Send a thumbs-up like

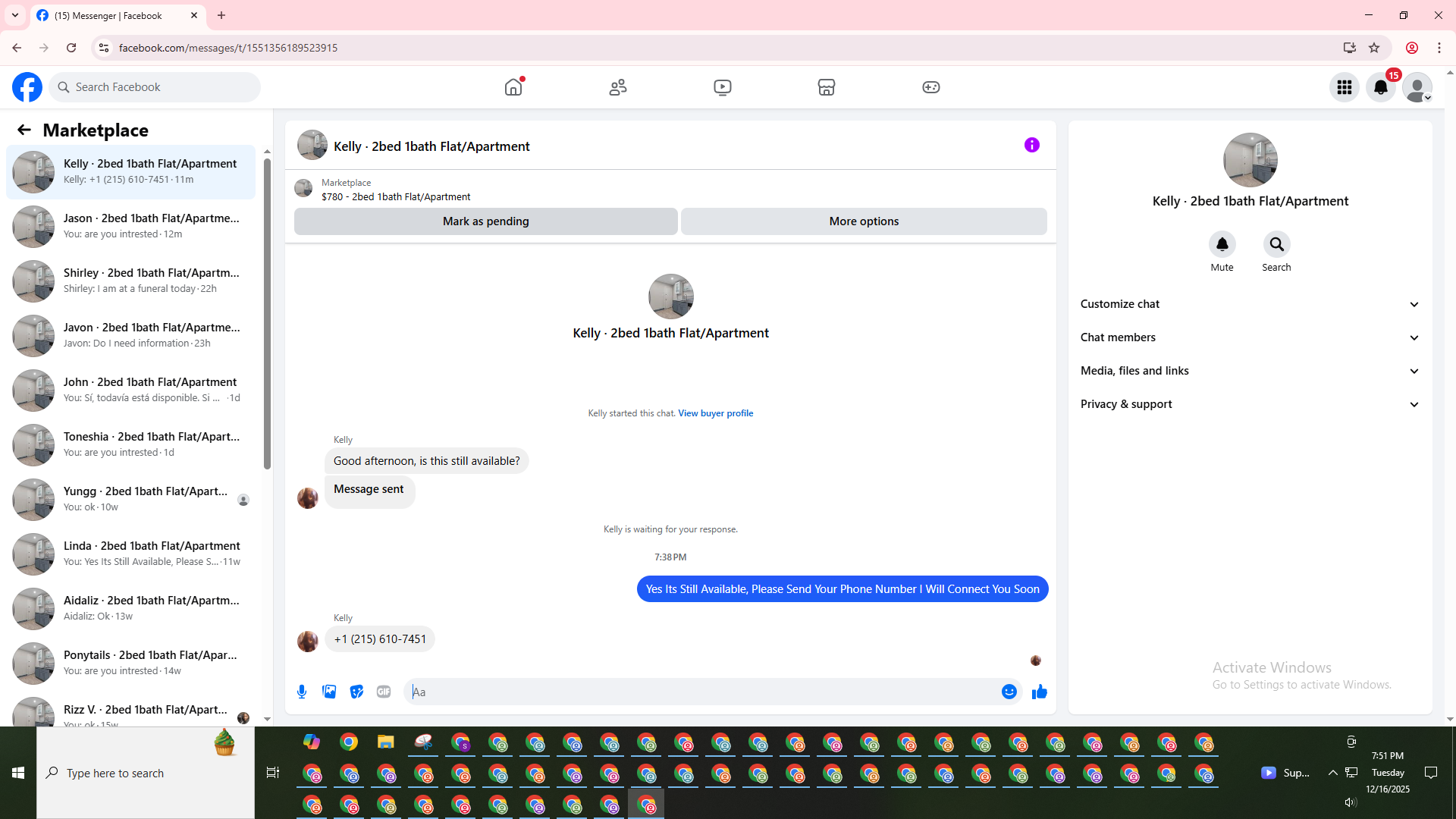click(x=1040, y=692)
